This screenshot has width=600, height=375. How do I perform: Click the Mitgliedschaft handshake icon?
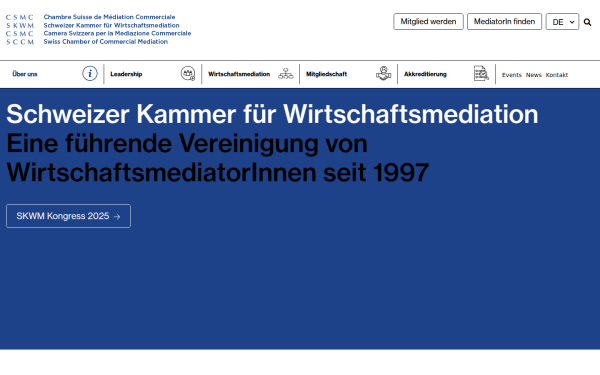pos(383,73)
